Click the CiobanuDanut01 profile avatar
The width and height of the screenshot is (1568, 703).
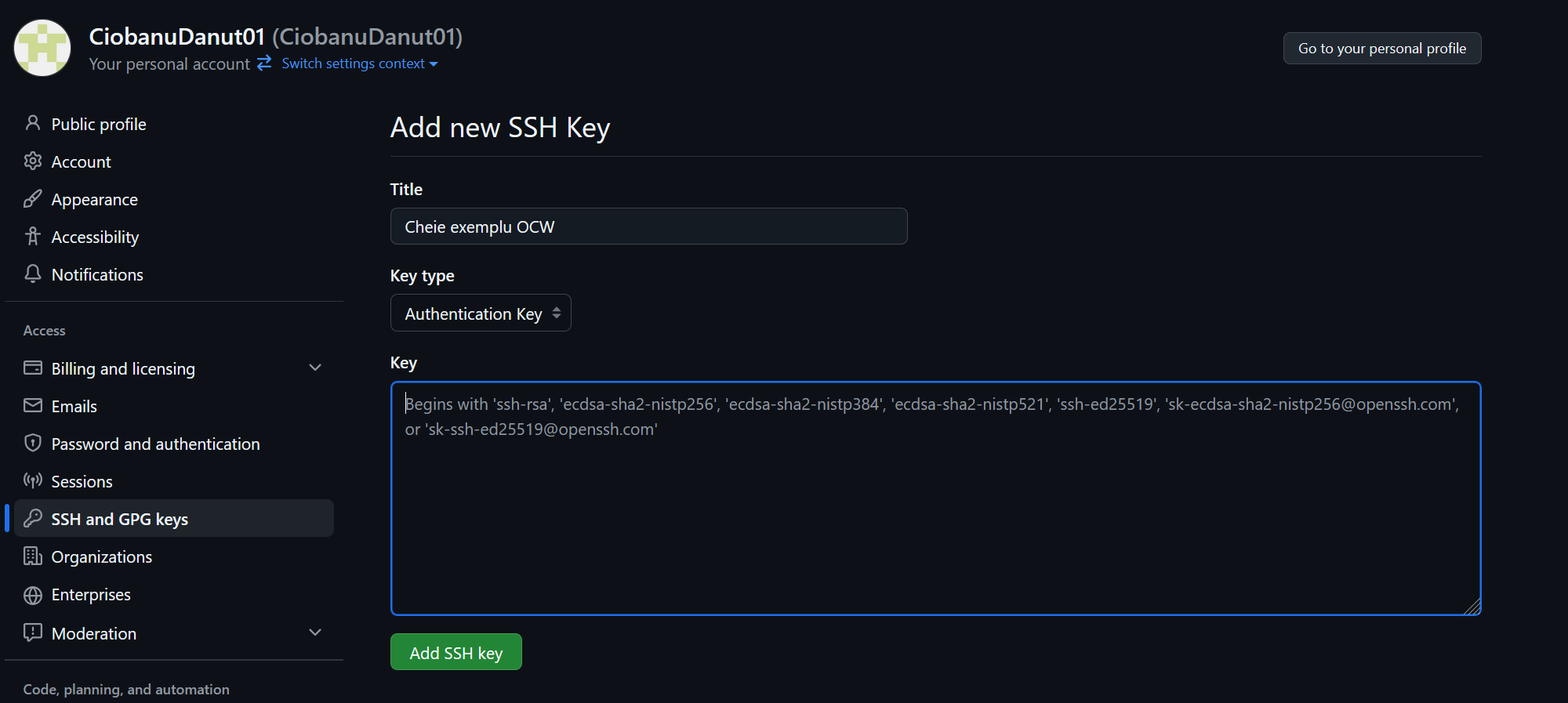pyautogui.click(x=42, y=48)
